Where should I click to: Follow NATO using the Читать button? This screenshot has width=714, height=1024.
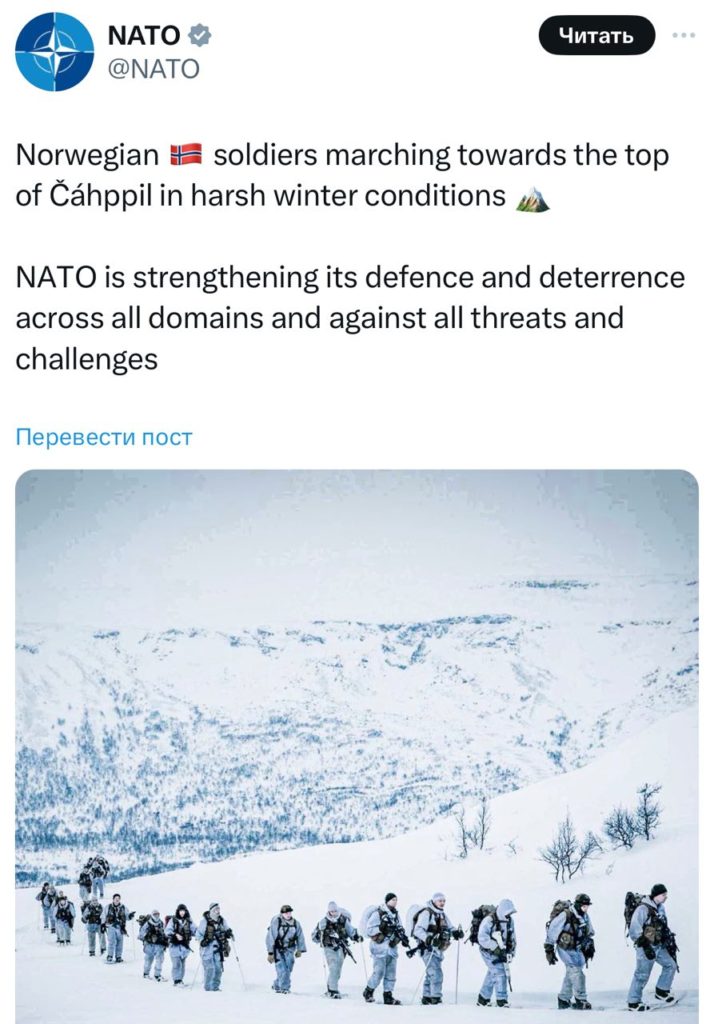tap(596, 35)
